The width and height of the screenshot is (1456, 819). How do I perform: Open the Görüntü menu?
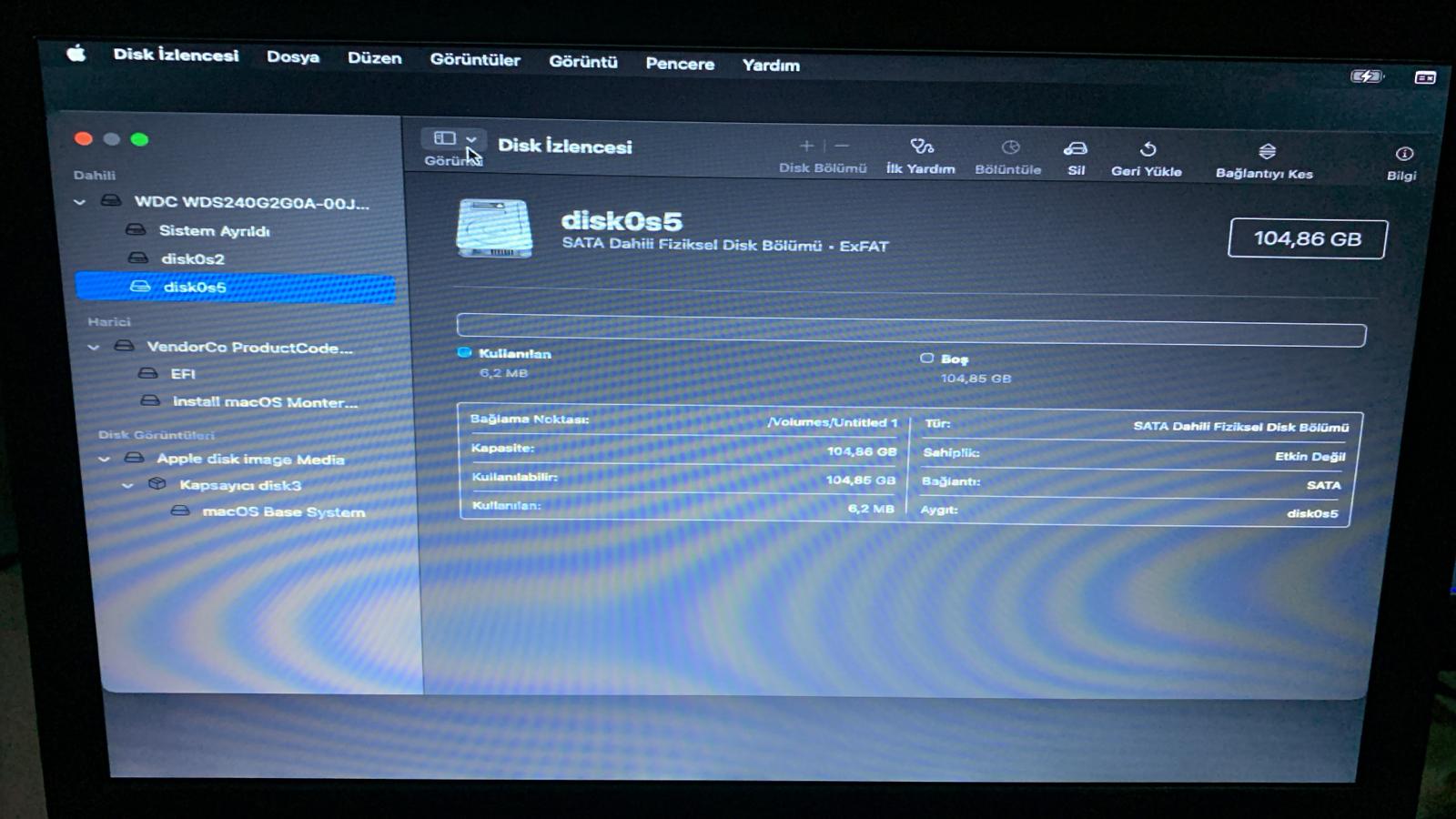(582, 62)
